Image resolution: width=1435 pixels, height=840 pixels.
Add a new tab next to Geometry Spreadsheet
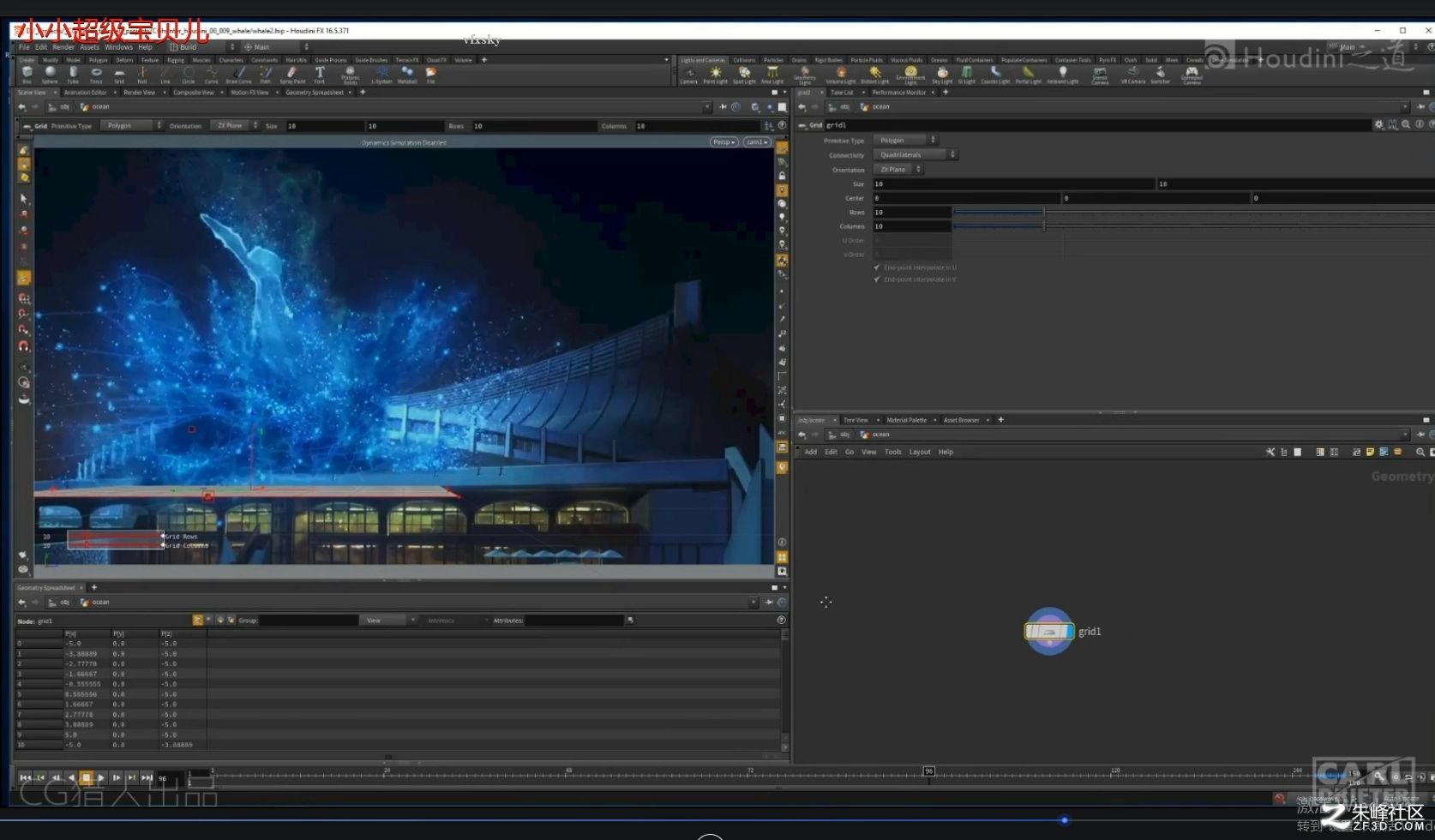point(94,588)
